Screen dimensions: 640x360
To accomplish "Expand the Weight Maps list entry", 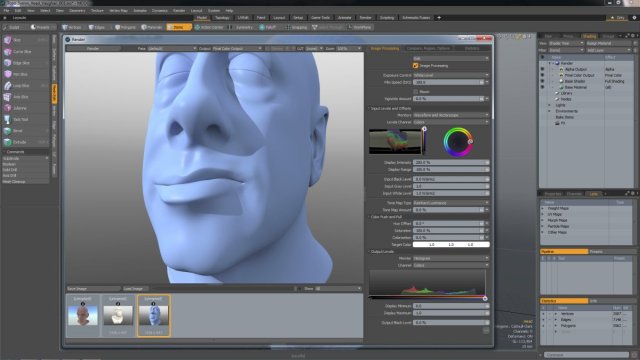I will tap(543, 208).
